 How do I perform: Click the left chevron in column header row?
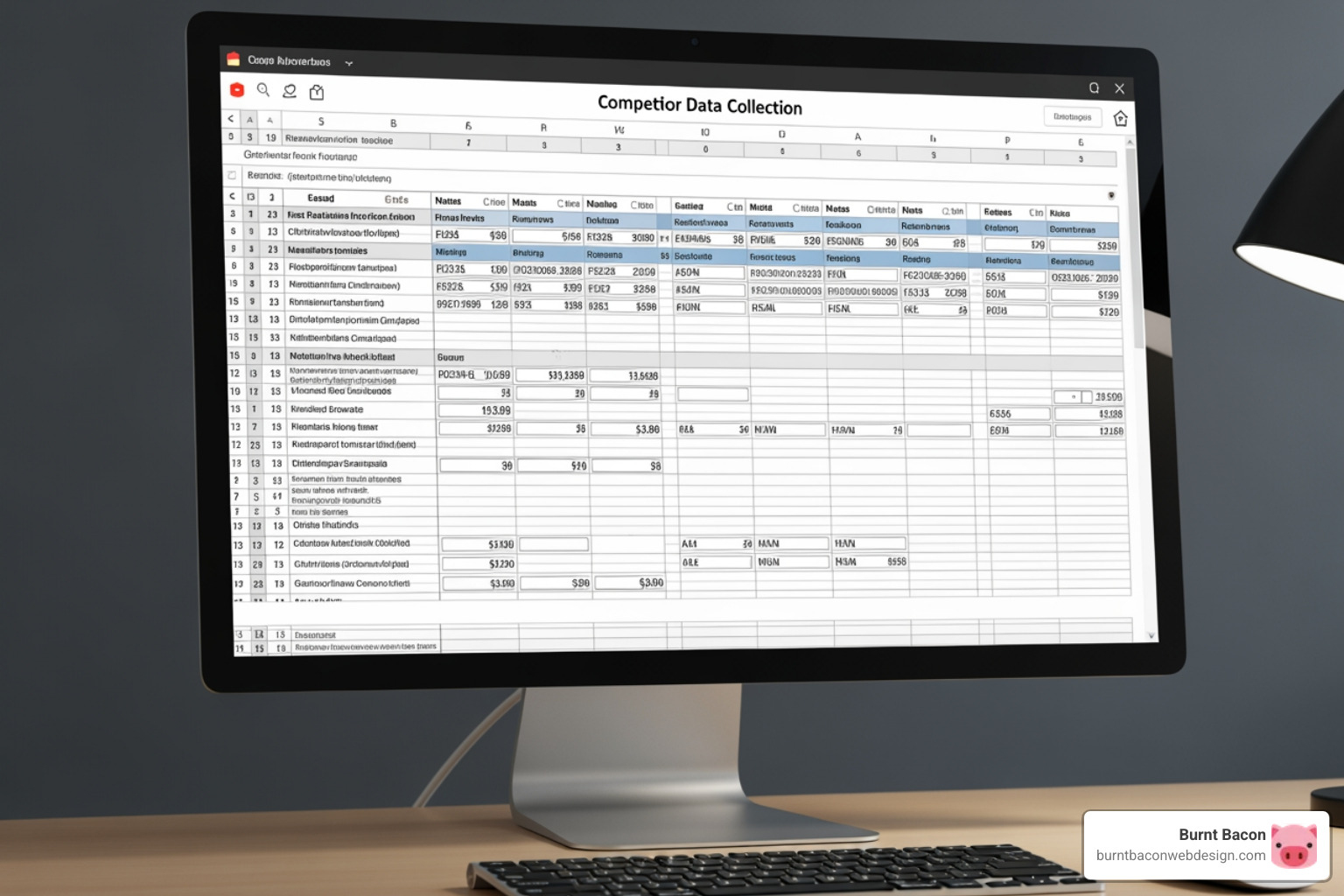click(230, 119)
